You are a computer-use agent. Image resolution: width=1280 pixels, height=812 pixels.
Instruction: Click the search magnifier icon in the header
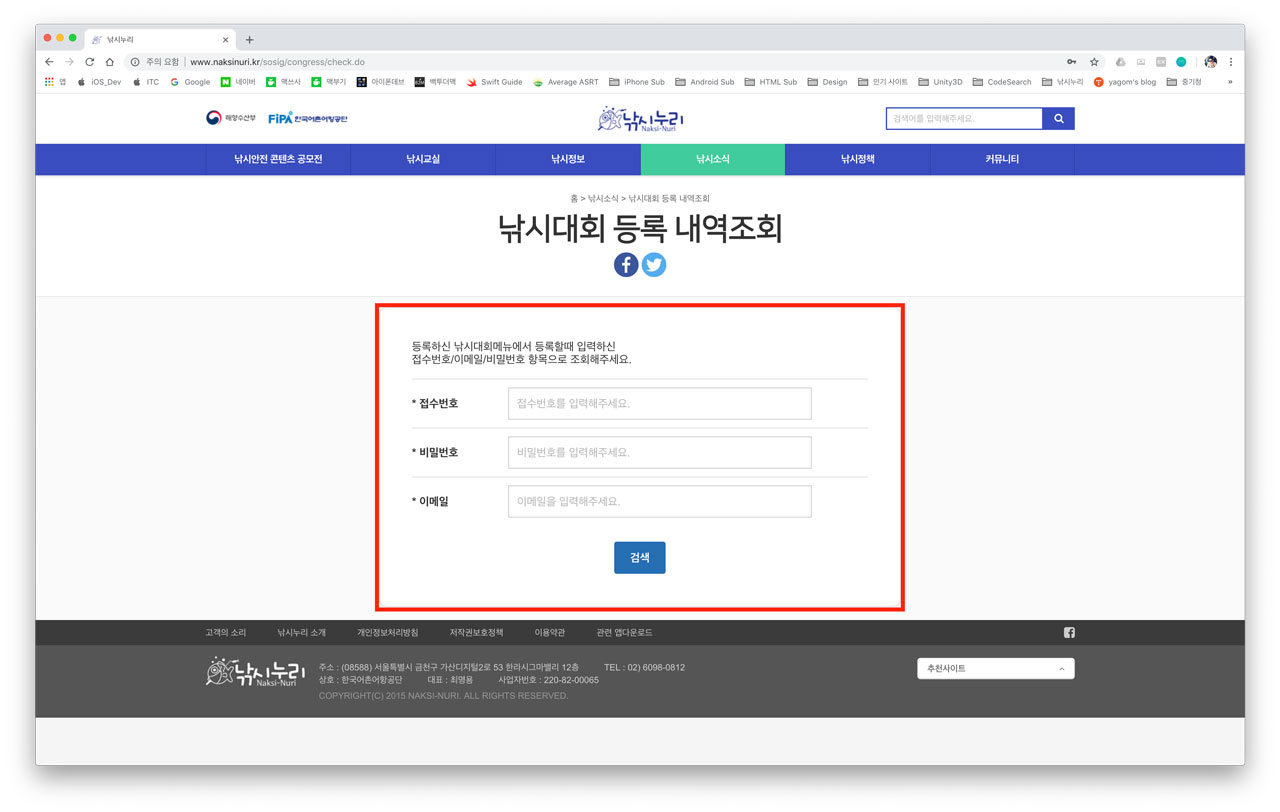click(x=1059, y=118)
